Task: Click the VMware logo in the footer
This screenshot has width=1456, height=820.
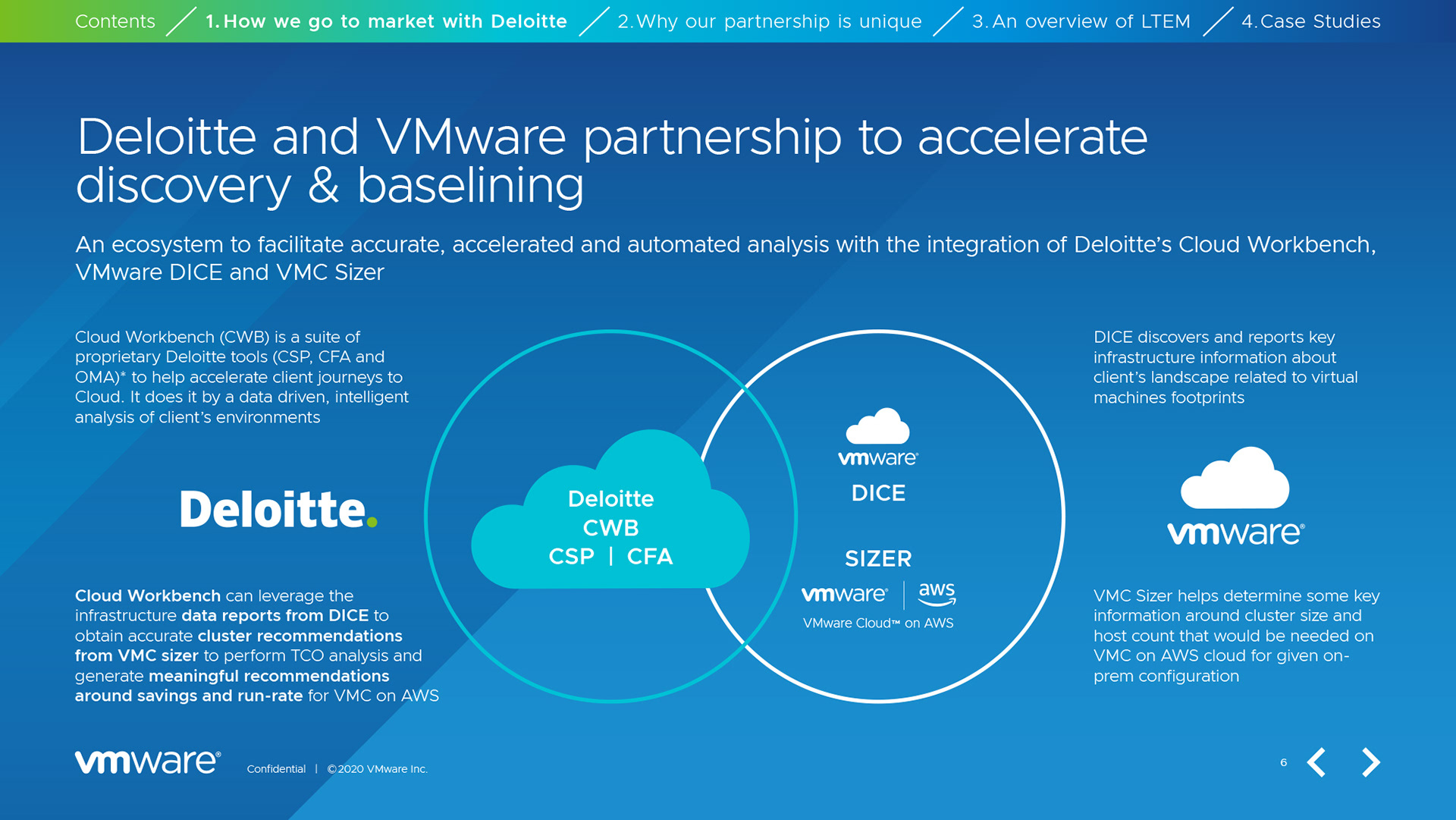Action: click(148, 762)
